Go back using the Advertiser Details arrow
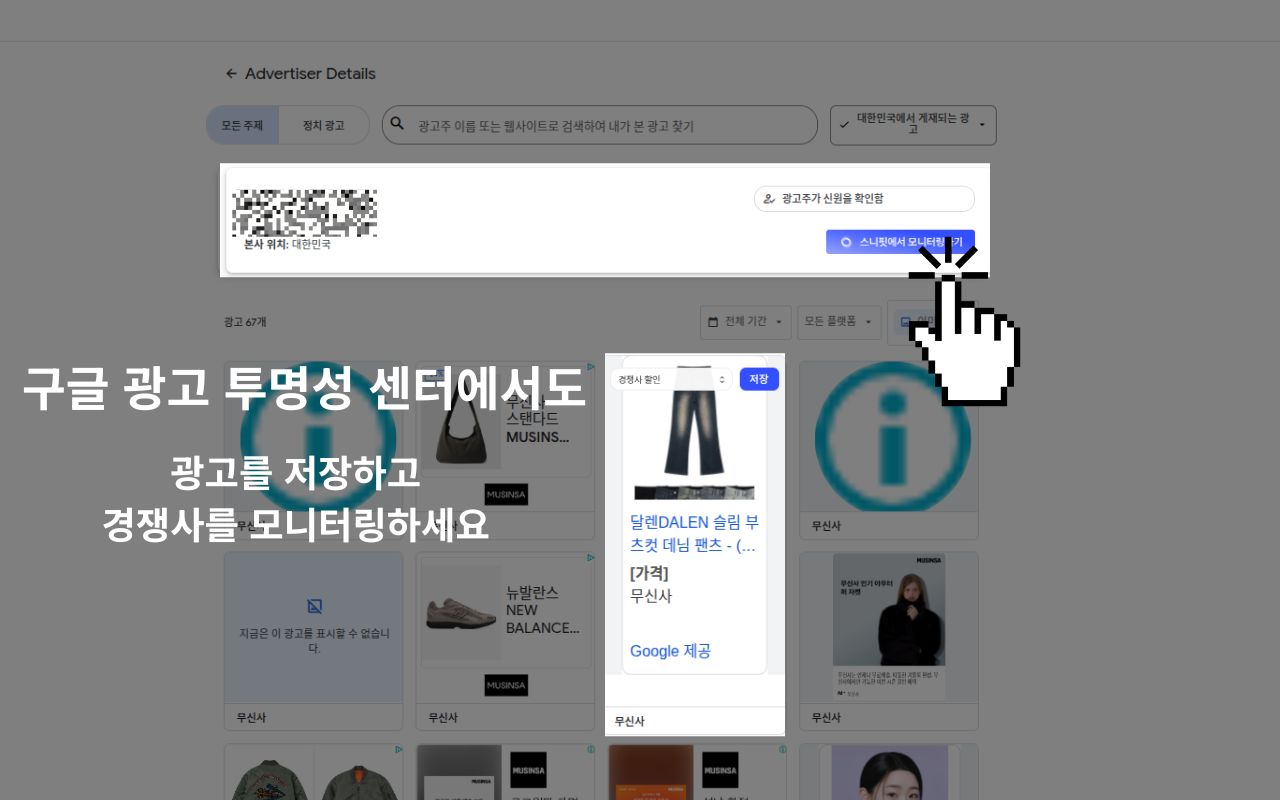 pyautogui.click(x=231, y=74)
